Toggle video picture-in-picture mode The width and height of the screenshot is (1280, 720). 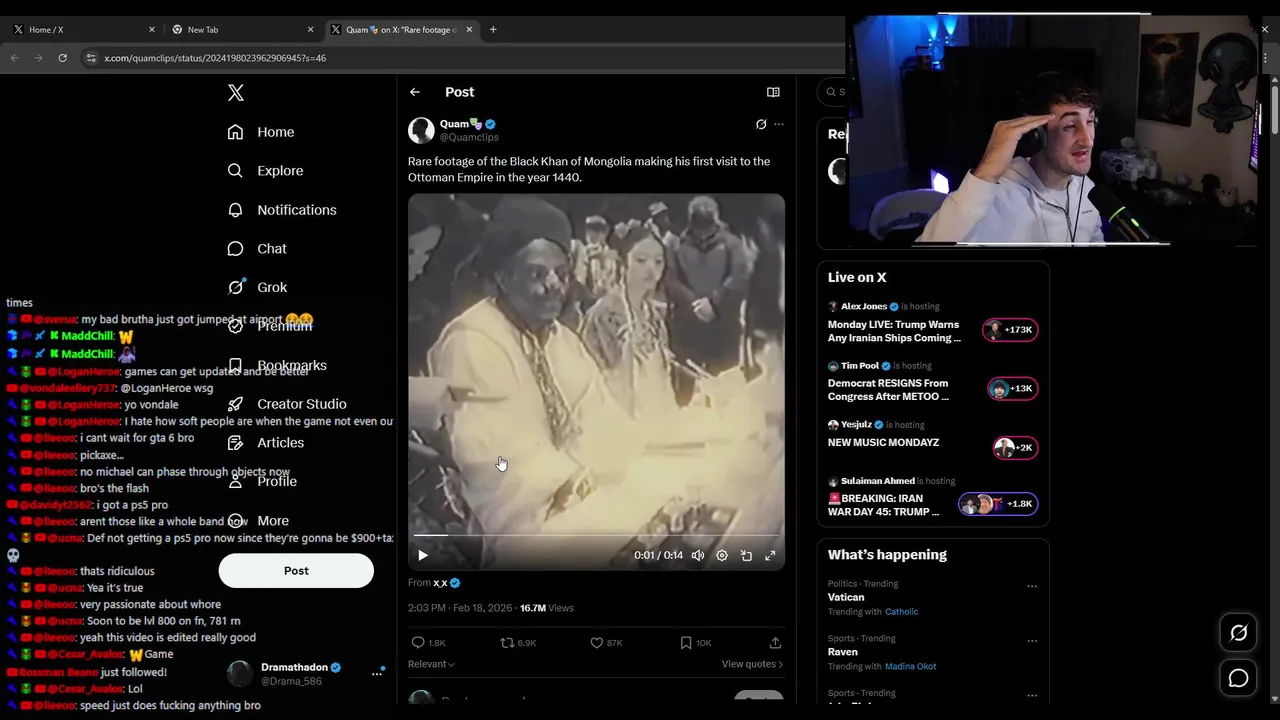(746, 555)
